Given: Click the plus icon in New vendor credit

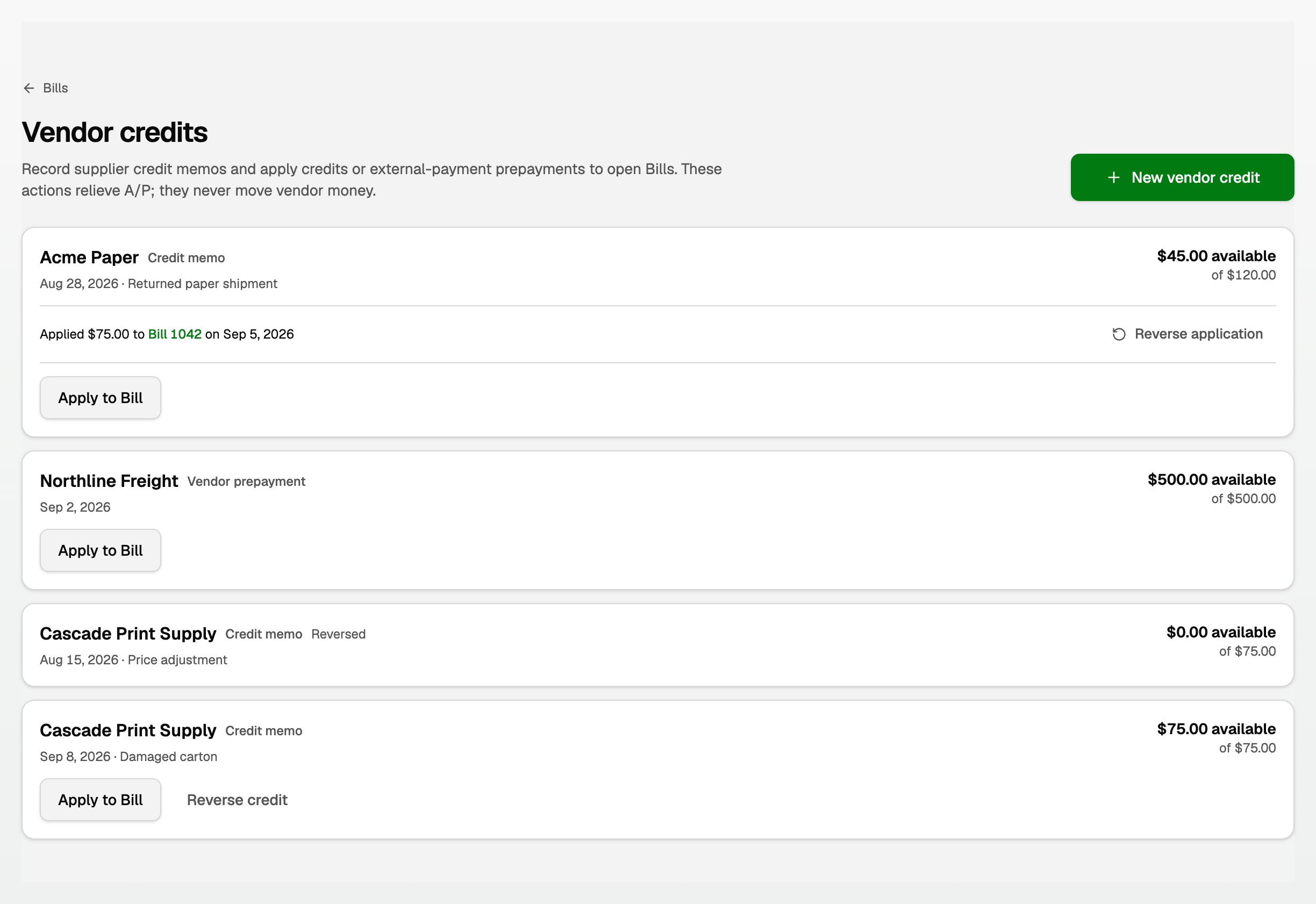Looking at the screenshot, I should (1113, 177).
